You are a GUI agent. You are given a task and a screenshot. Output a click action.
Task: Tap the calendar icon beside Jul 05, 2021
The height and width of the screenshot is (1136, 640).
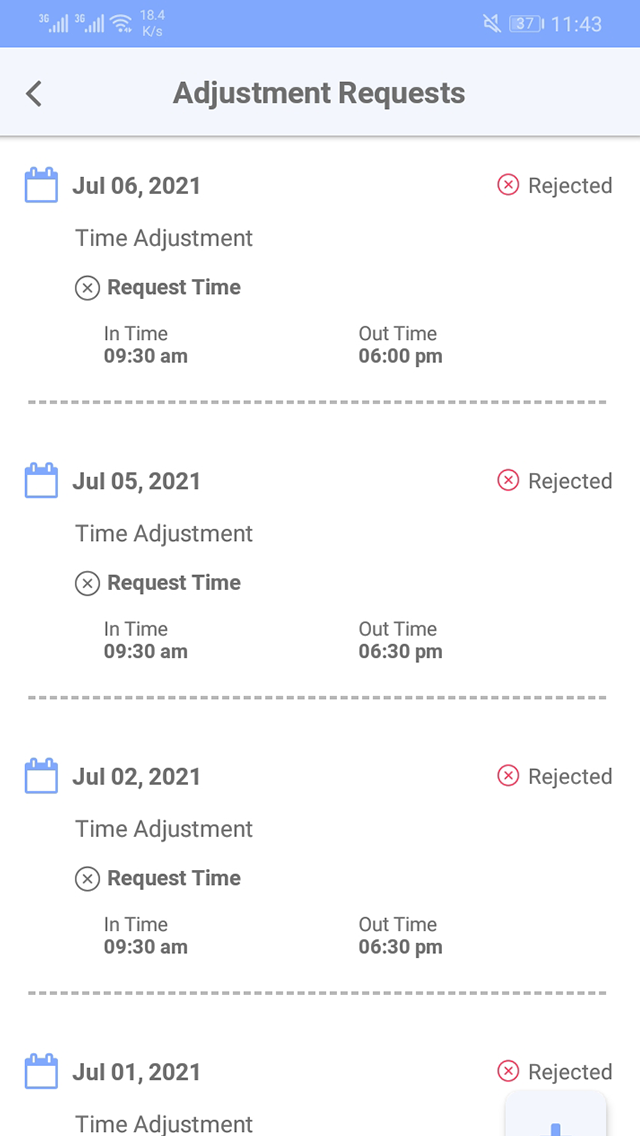point(41,480)
